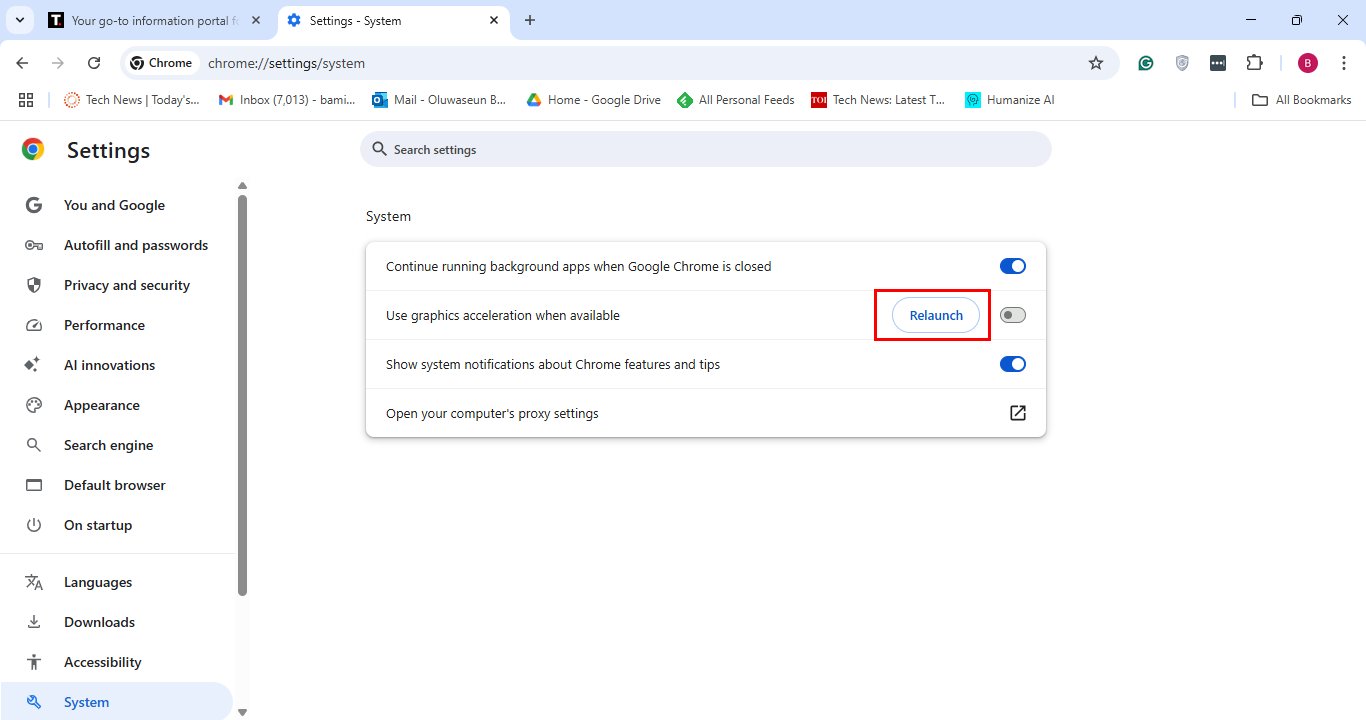The height and width of the screenshot is (720, 1366).
Task: Open the dark password manager extension
Action: [1217, 62]
